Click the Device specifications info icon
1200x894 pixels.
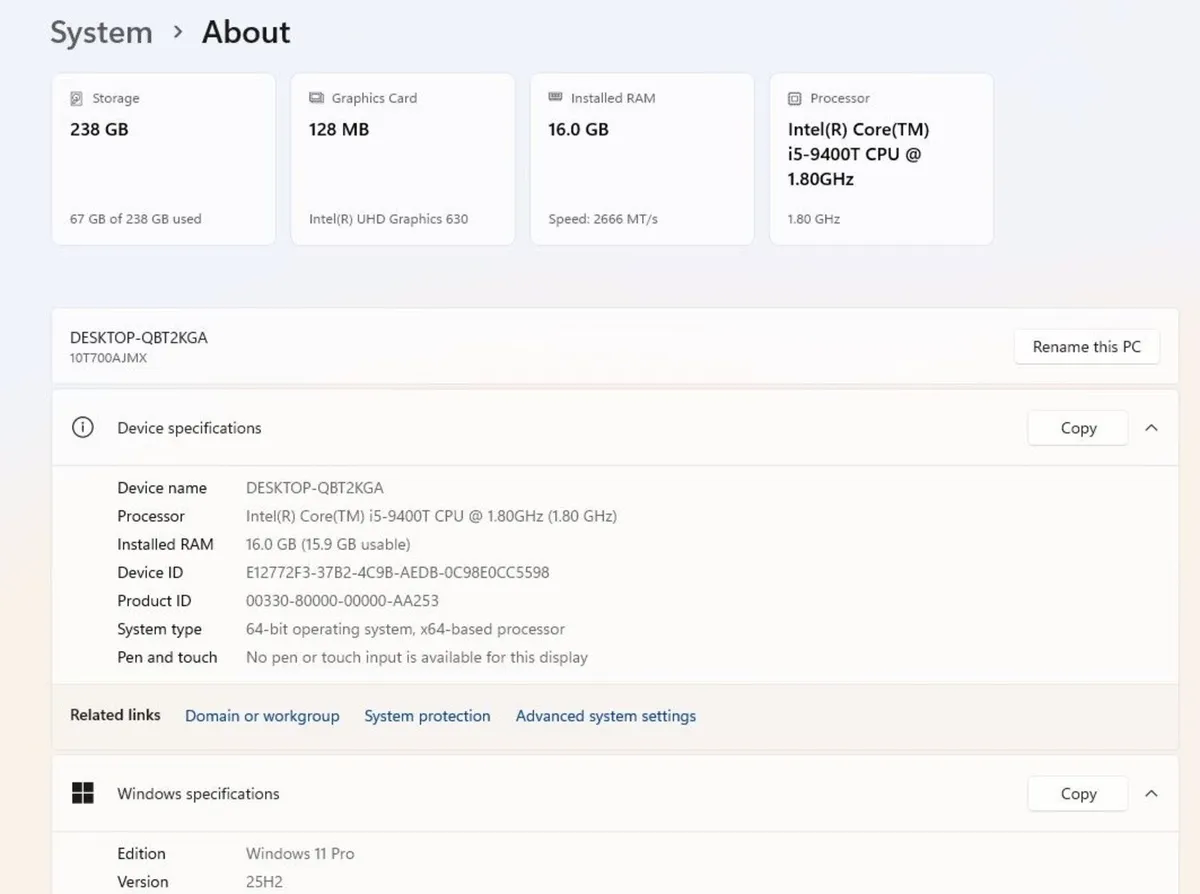click(82, 427)
